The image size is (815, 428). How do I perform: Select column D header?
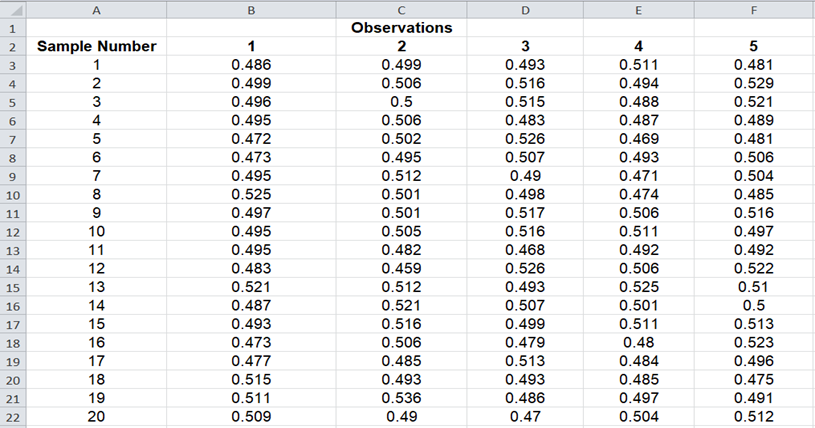526,9
